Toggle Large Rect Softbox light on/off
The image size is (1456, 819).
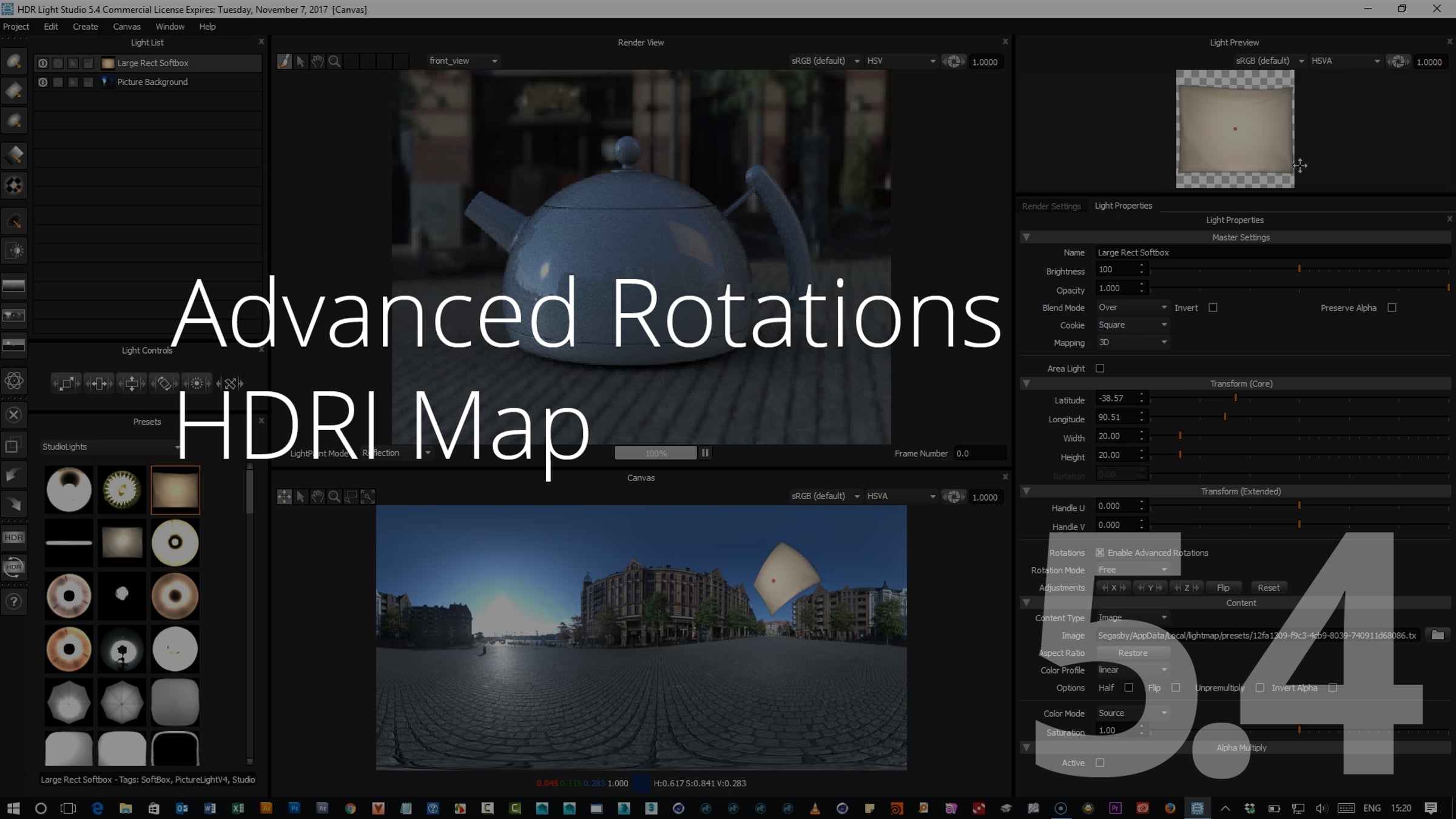click(42, 63)
